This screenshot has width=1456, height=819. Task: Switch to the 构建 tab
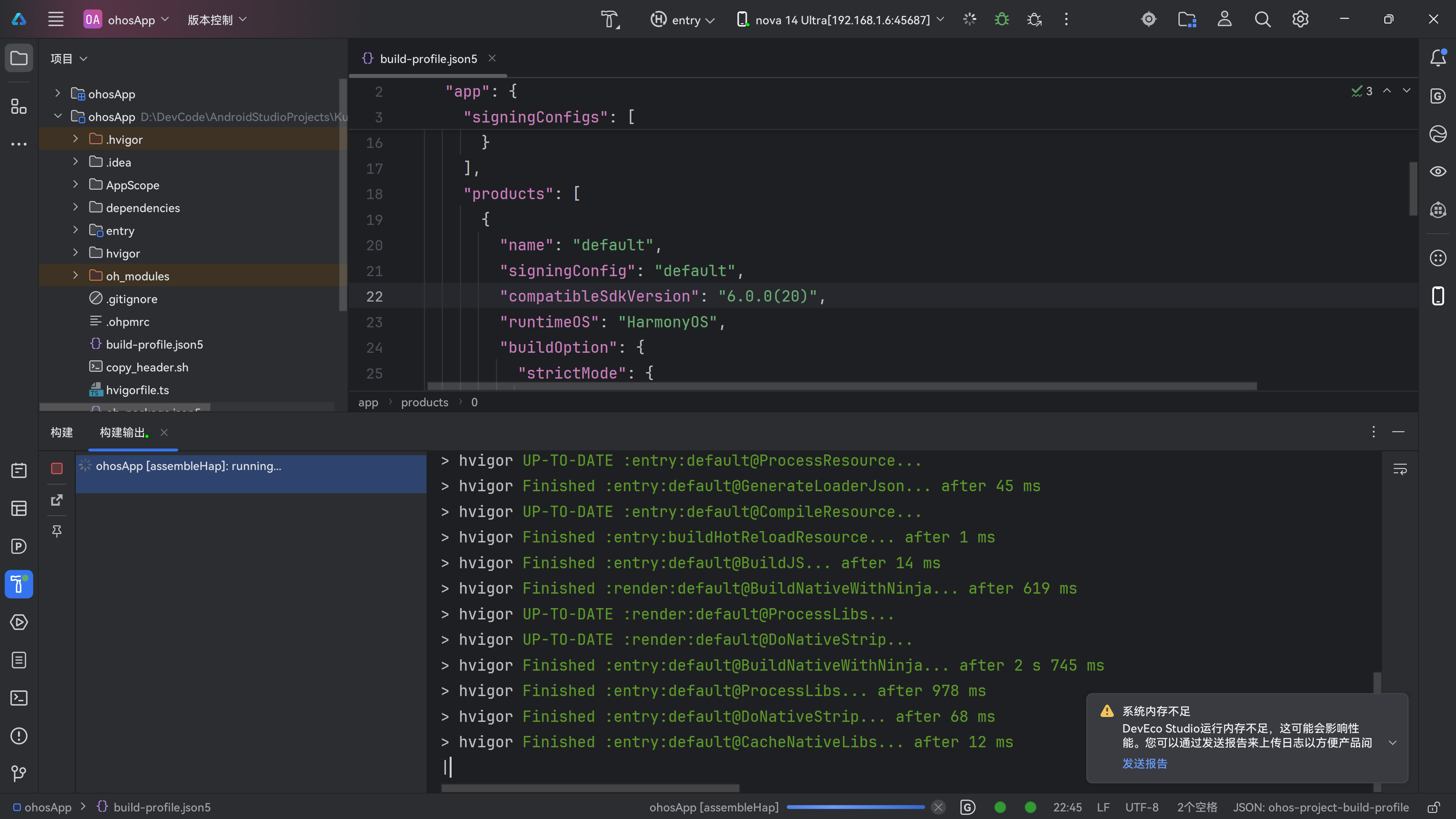click(61, 432)
